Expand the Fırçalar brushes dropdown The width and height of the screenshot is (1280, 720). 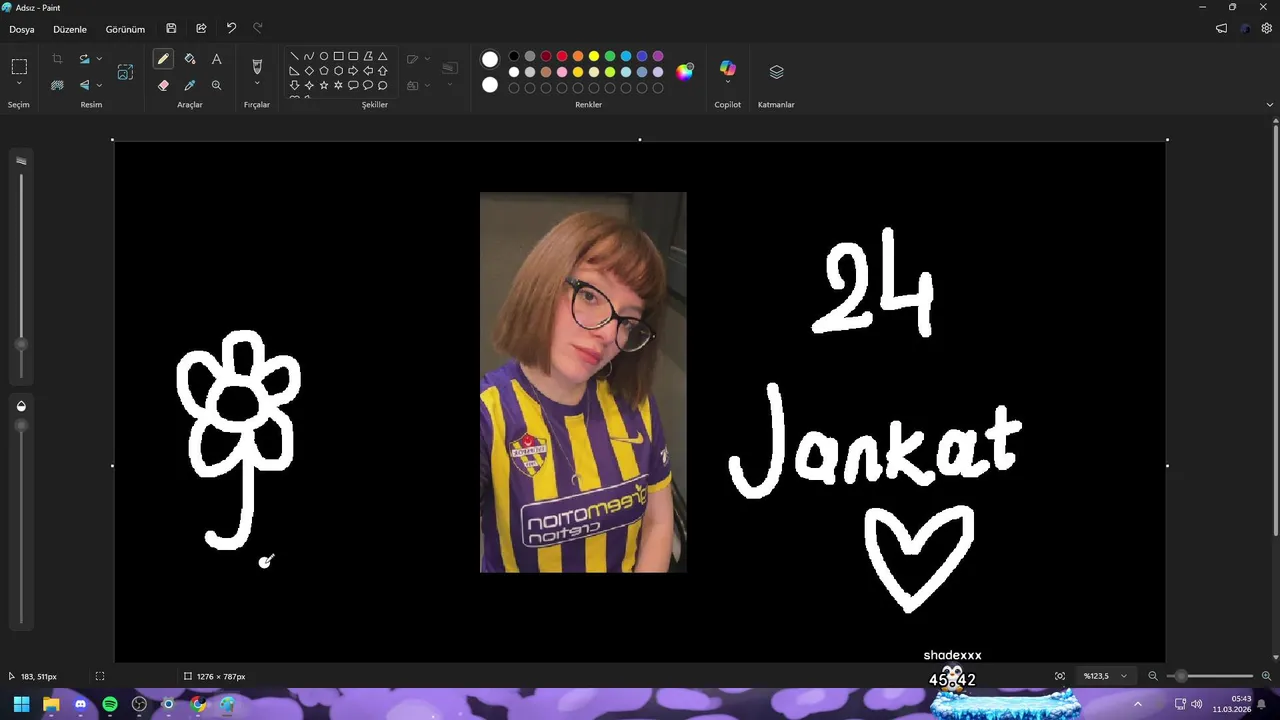tap(257, 84)
